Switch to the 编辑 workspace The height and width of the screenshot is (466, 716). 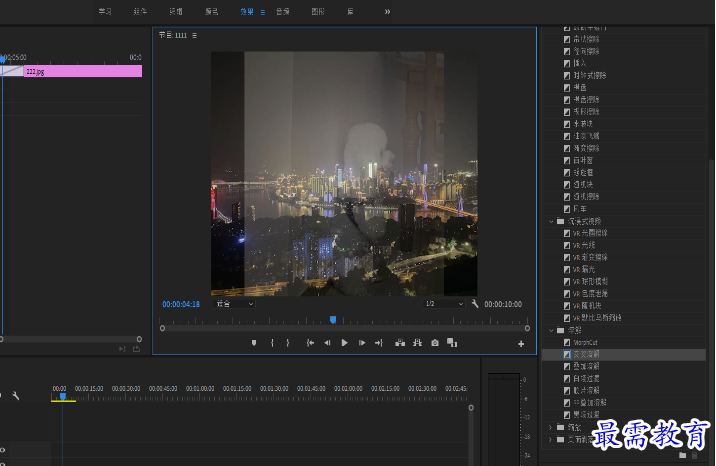[x=176, y=11]
